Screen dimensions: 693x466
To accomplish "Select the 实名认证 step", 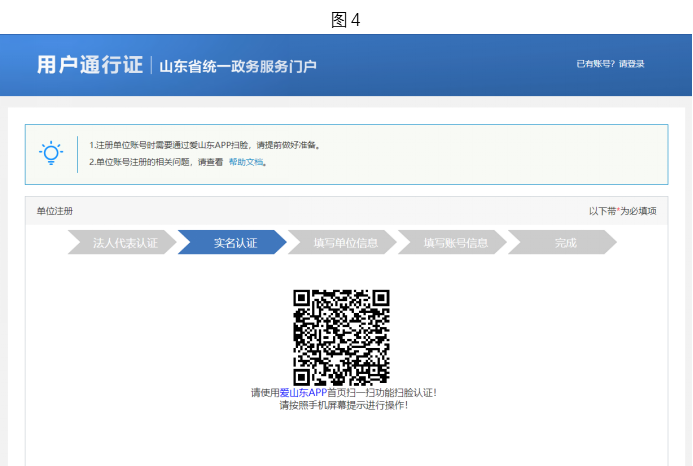I will [x=235, y=243].
